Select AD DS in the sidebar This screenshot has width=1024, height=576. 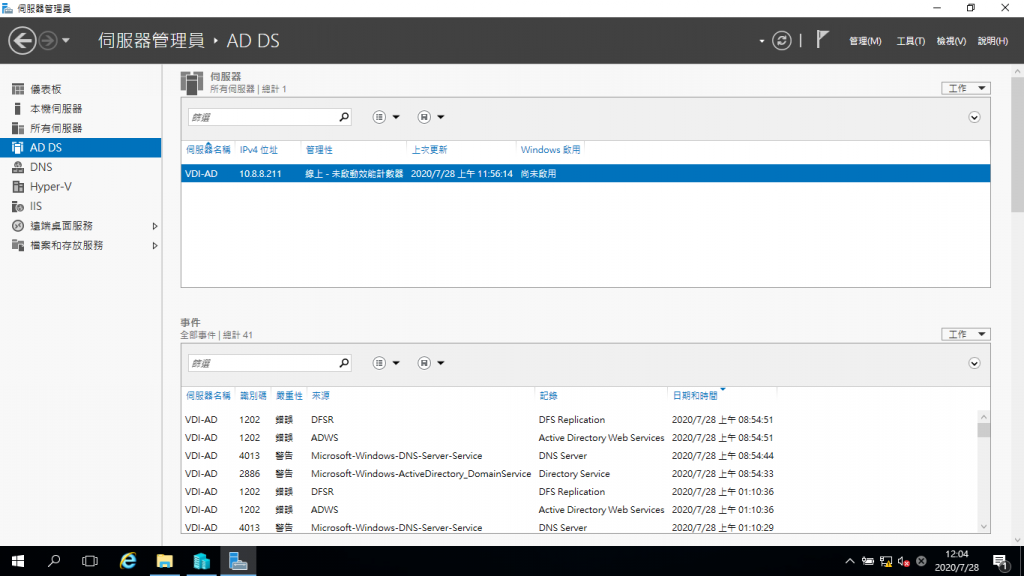pyautogui.click(x=80, y=148)
